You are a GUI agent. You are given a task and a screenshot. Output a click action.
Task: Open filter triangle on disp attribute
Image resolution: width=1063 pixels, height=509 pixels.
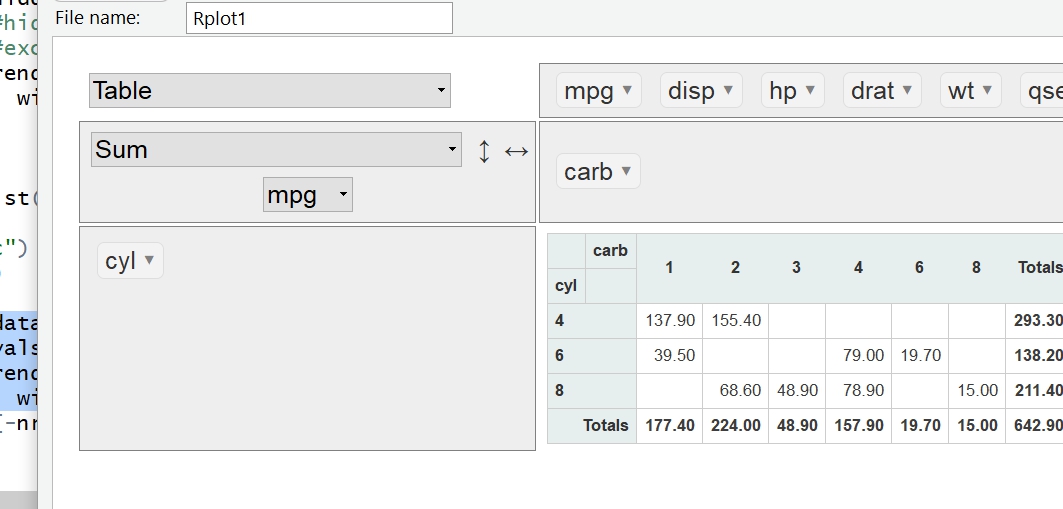(x=729, y=90)
